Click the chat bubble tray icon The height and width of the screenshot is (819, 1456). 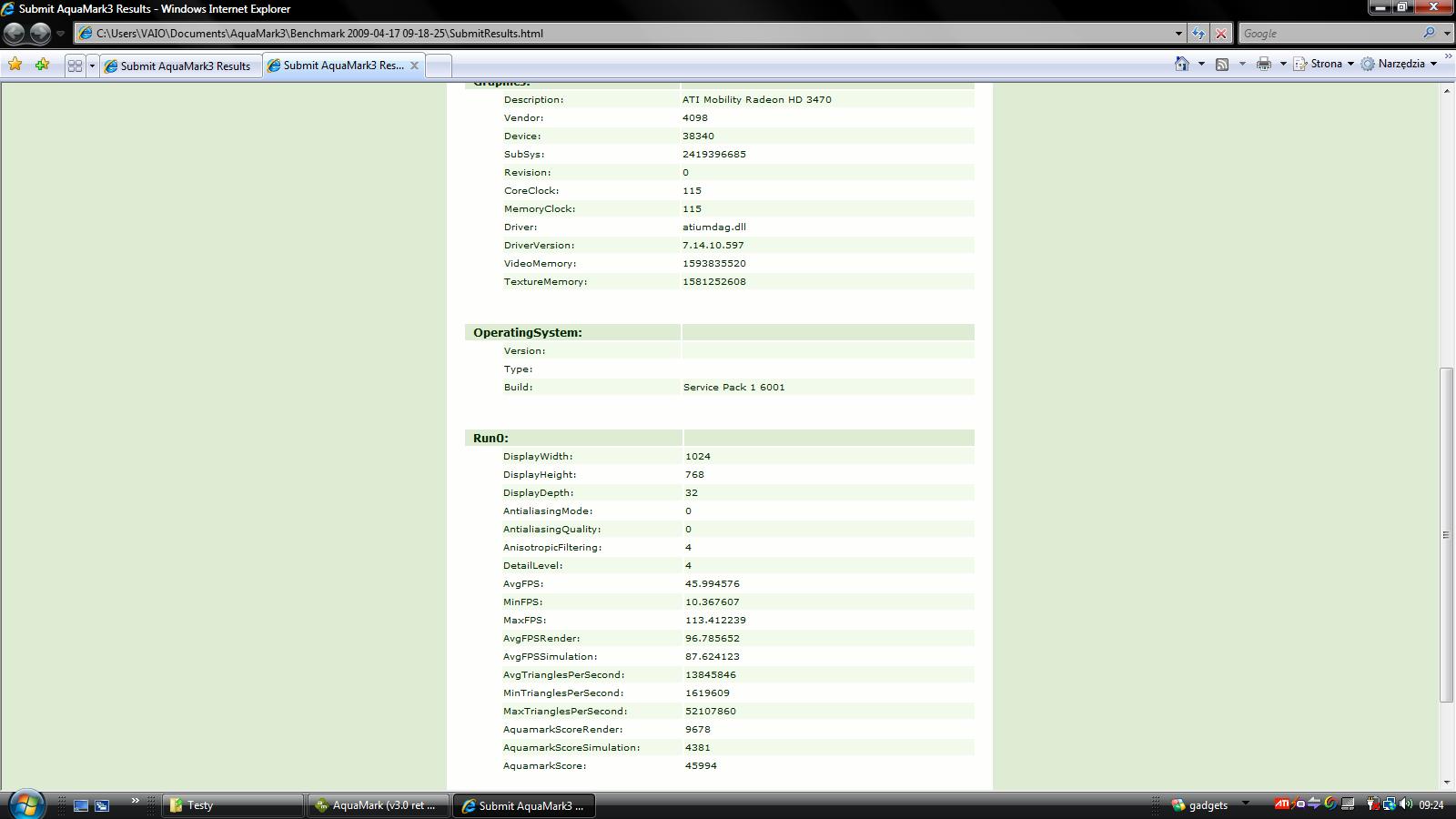1299,804
